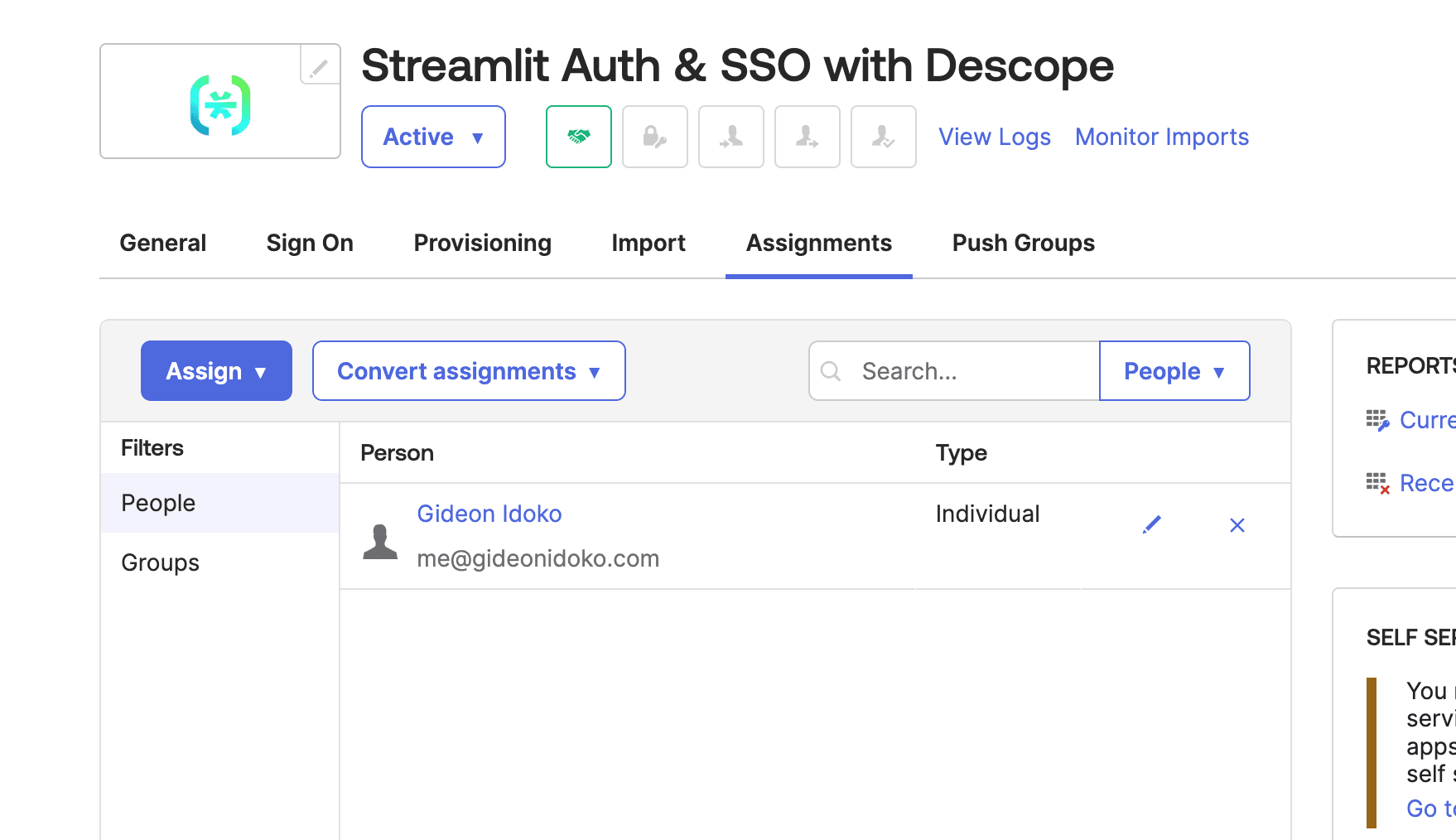The height and width of the screenshot is (840, 1456).
Task: Click the user with checkmark icon button
Action: click(884, 137)
